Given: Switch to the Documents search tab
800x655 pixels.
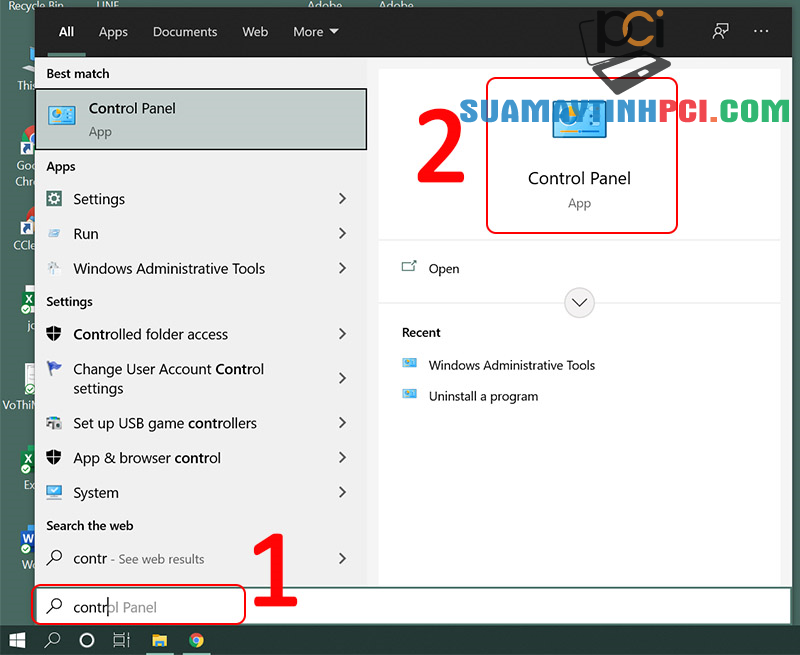Looking at the screenshot, I should point(184,31).
